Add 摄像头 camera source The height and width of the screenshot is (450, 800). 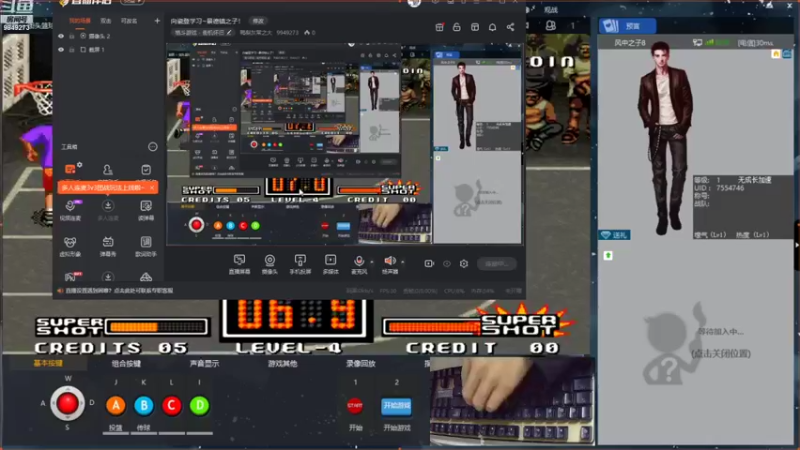point(269,264)
